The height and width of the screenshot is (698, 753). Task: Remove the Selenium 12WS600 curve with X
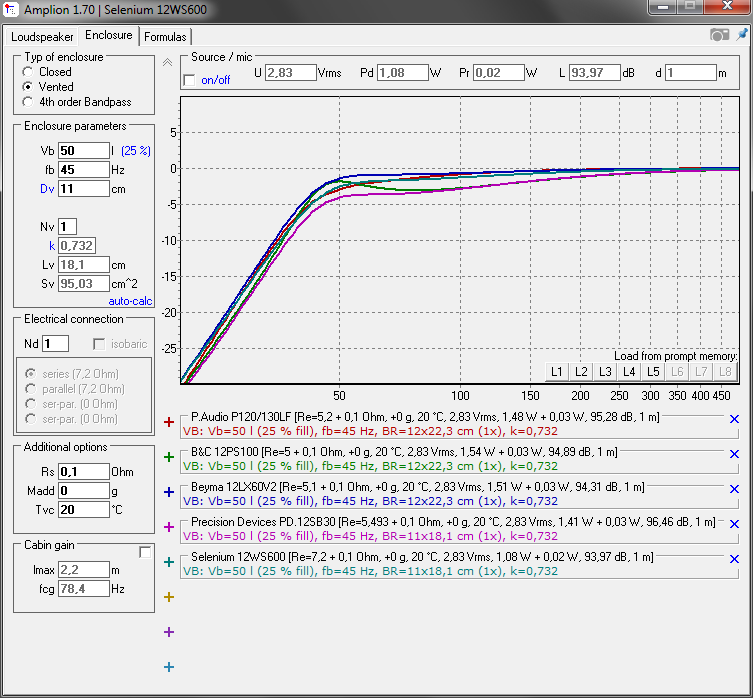pos(734,559)
